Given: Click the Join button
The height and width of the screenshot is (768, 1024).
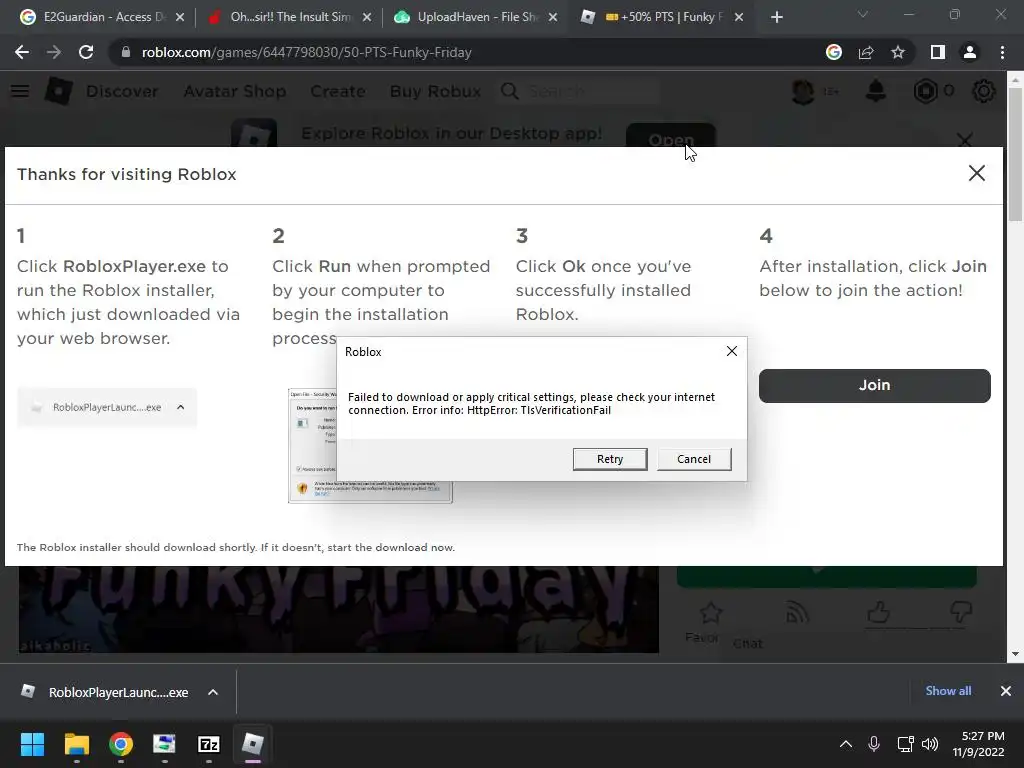Looking at the screenshot, I should [x=874, y=385].
